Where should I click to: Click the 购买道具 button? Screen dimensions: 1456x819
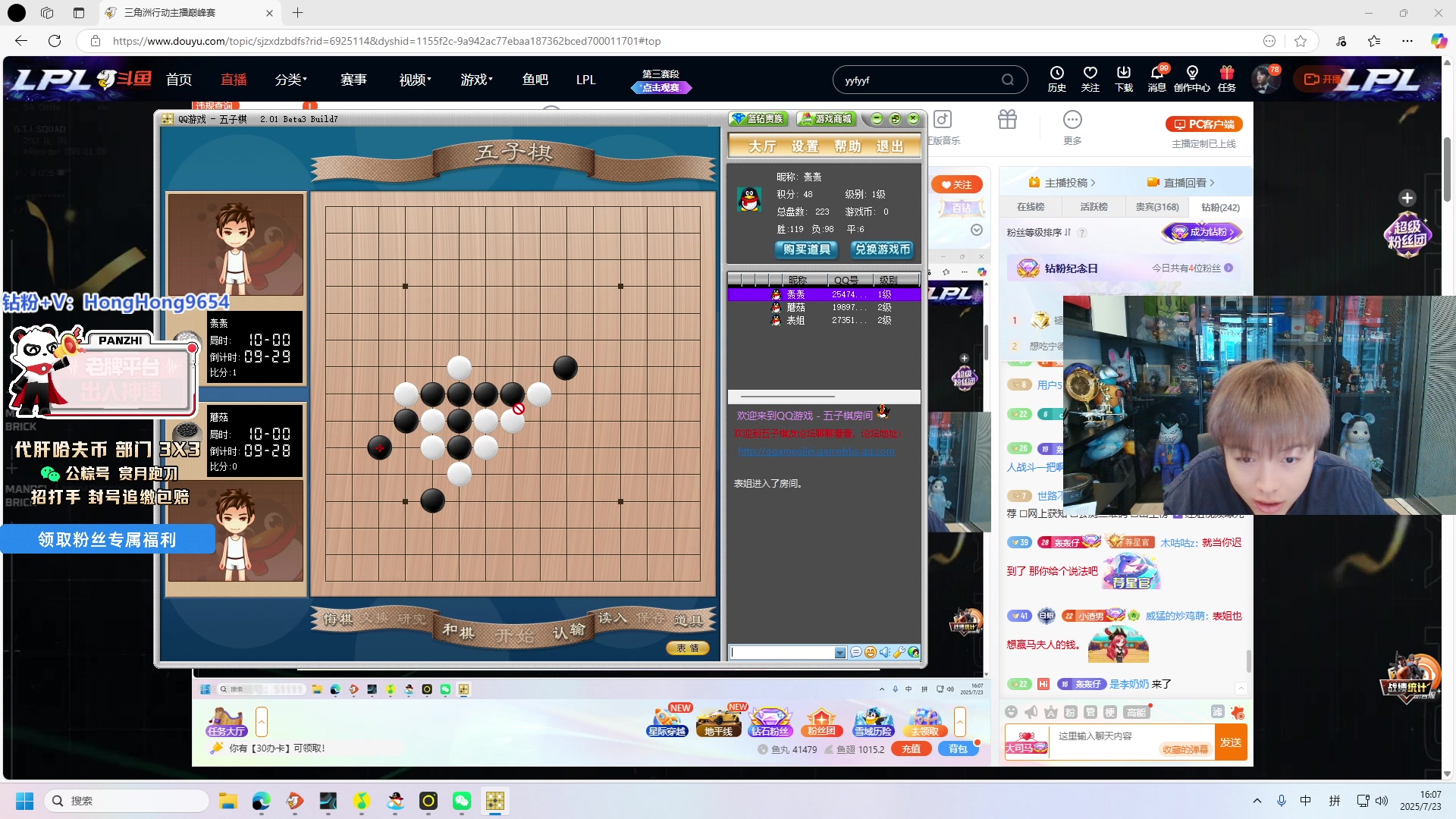[807, 249]
